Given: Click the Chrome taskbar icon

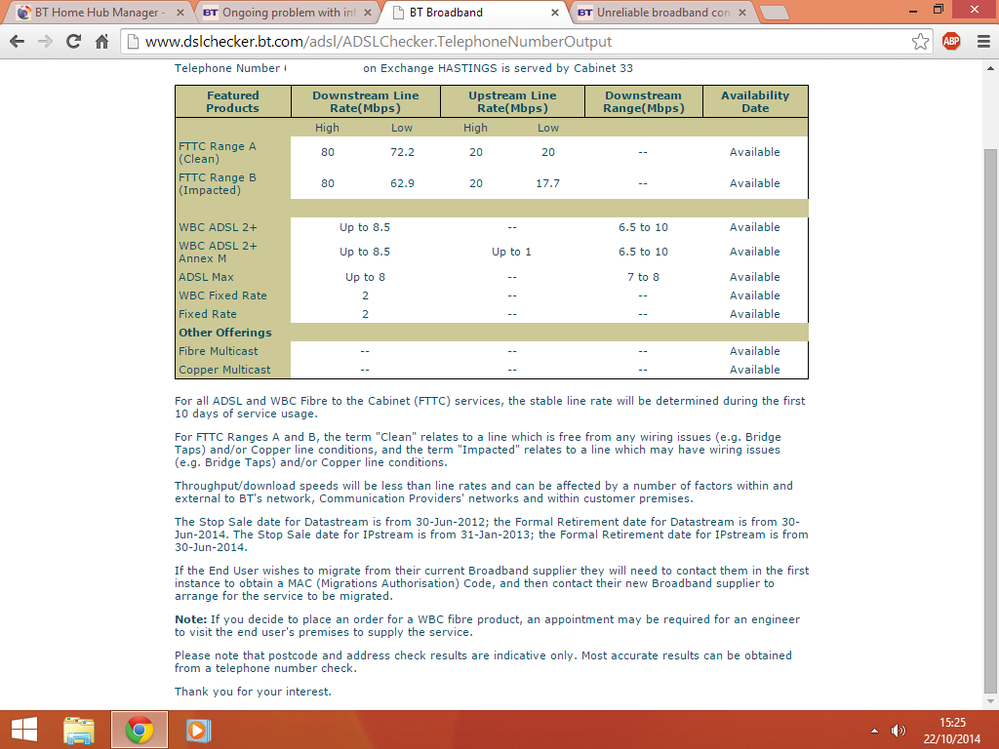Looking at the screenshot, I should pos(140,730).
